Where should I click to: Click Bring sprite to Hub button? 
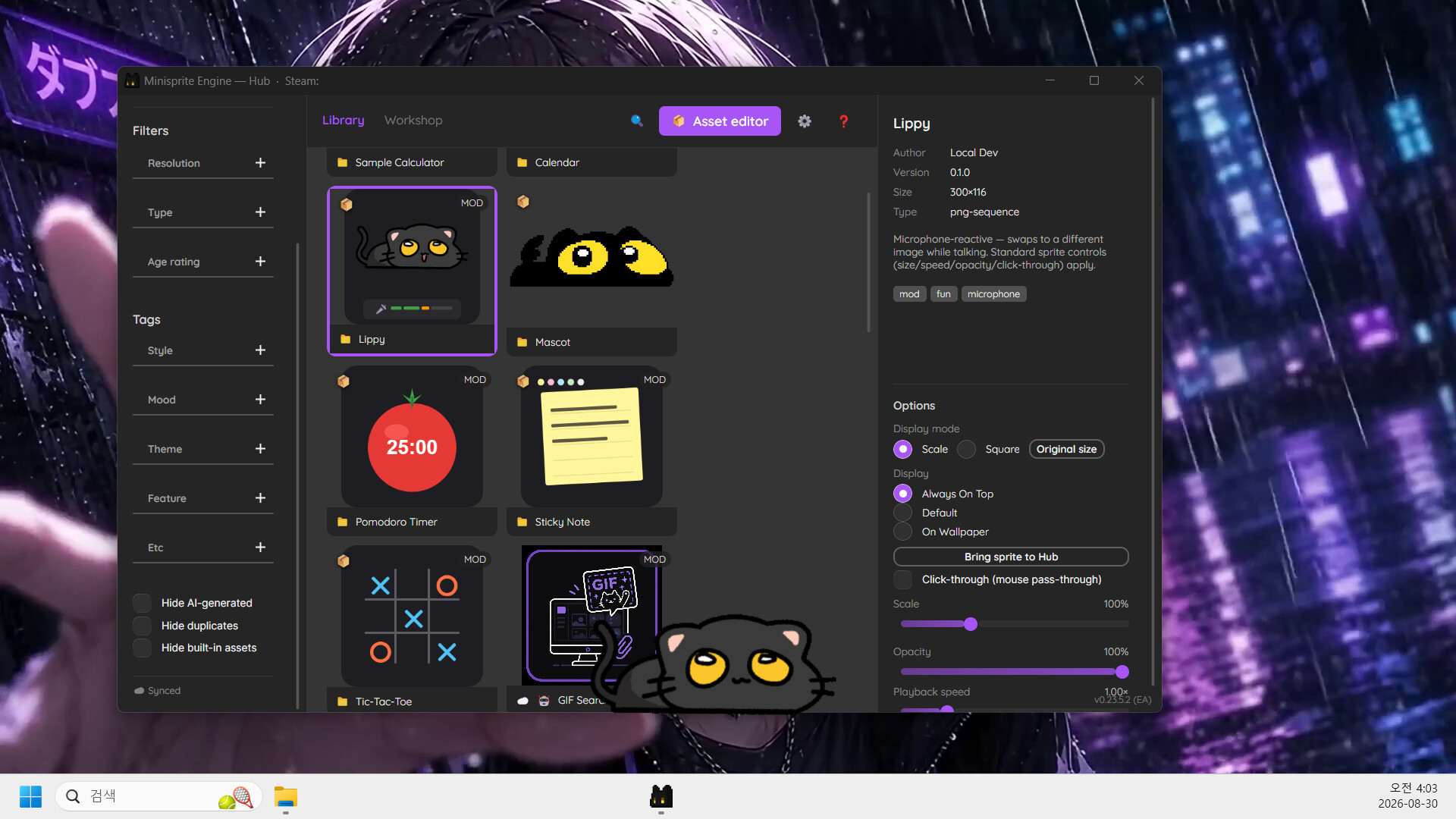pos(1011,557)
